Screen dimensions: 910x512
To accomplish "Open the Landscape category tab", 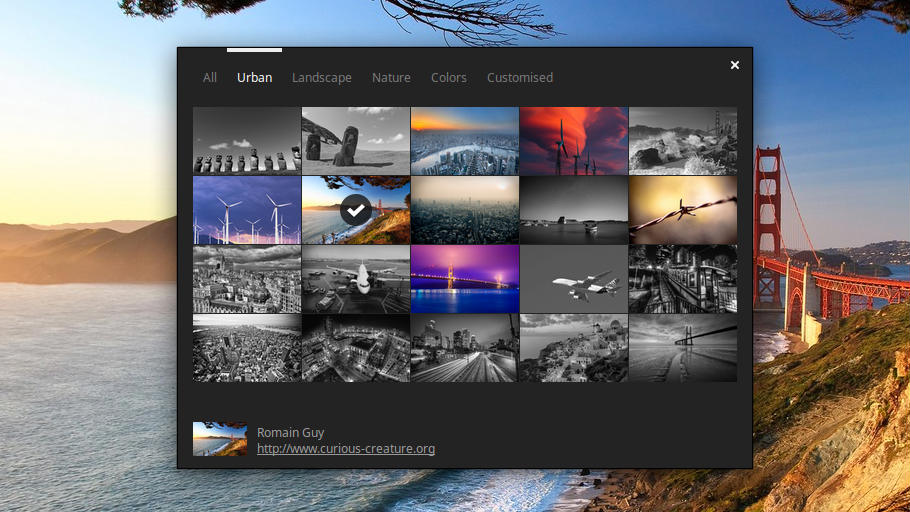I will 321,78.
